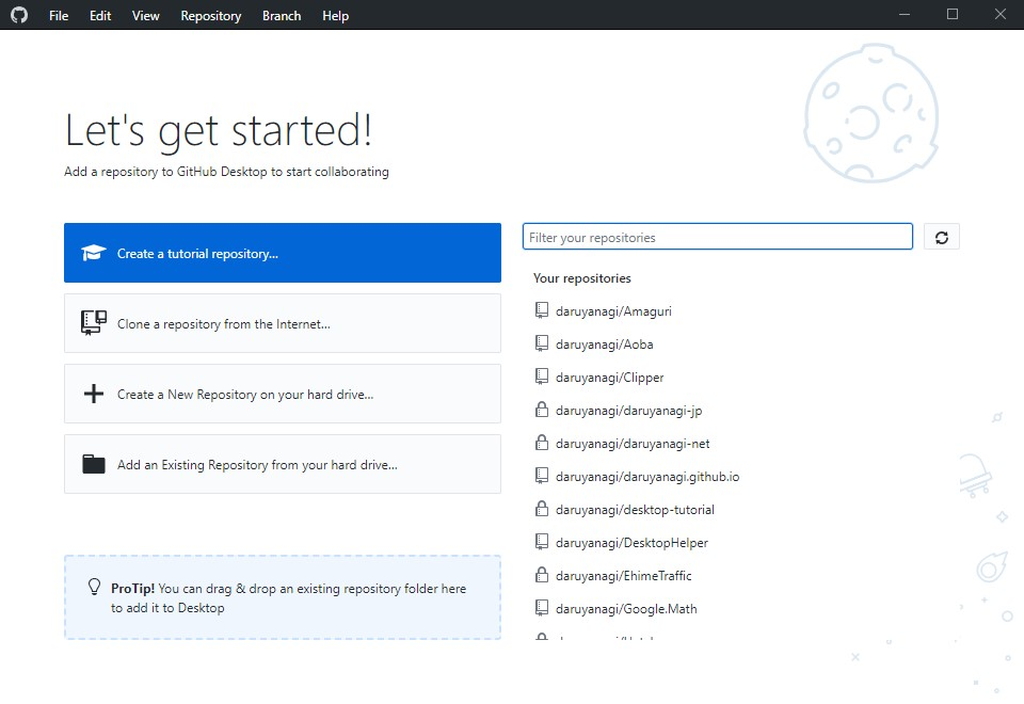
Task: Click Create a tutorial repository button
Action: click(282, 252)
